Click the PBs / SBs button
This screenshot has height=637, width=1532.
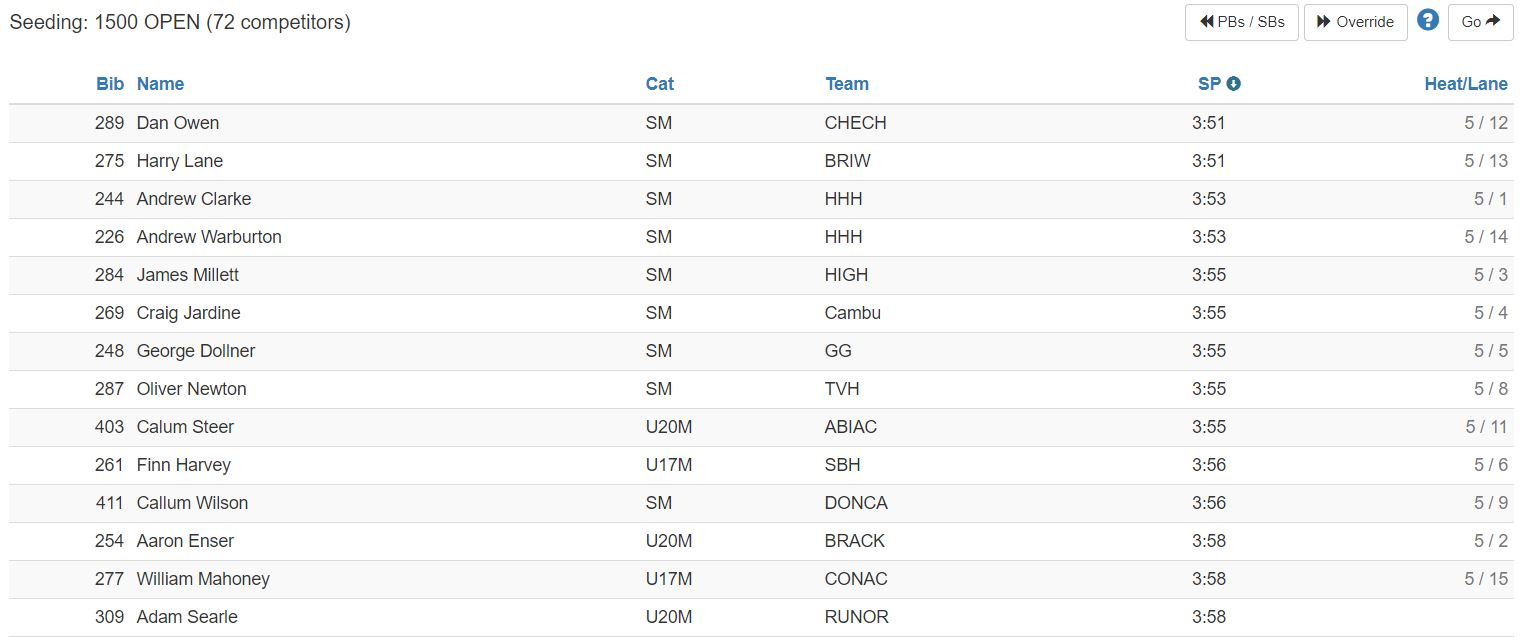(1242, 22)
